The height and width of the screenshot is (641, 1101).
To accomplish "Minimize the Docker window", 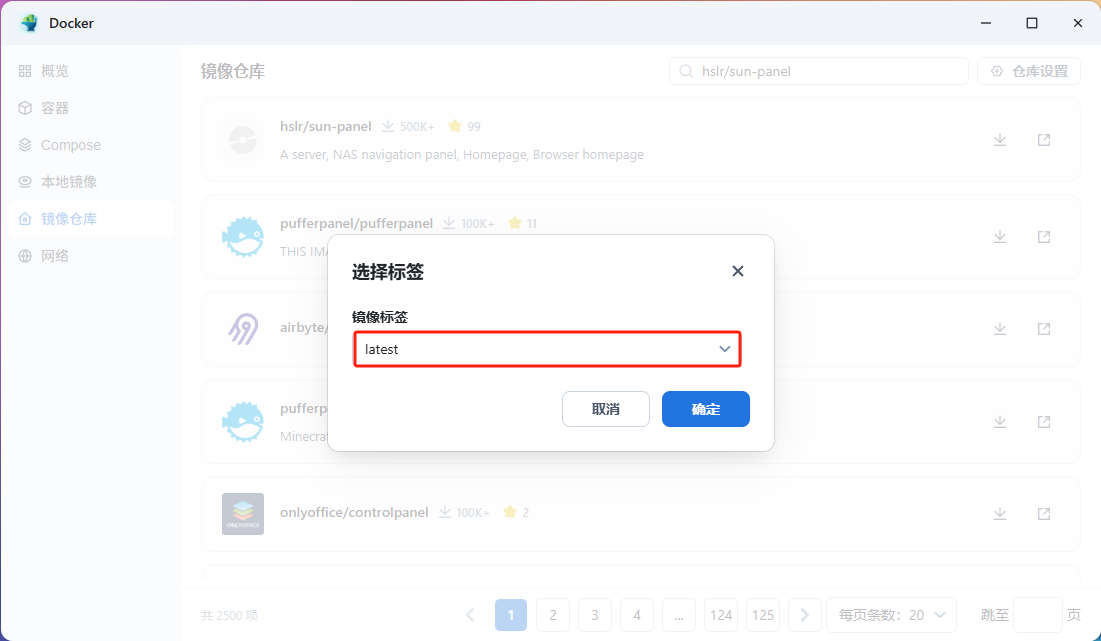I will [986, 23].
